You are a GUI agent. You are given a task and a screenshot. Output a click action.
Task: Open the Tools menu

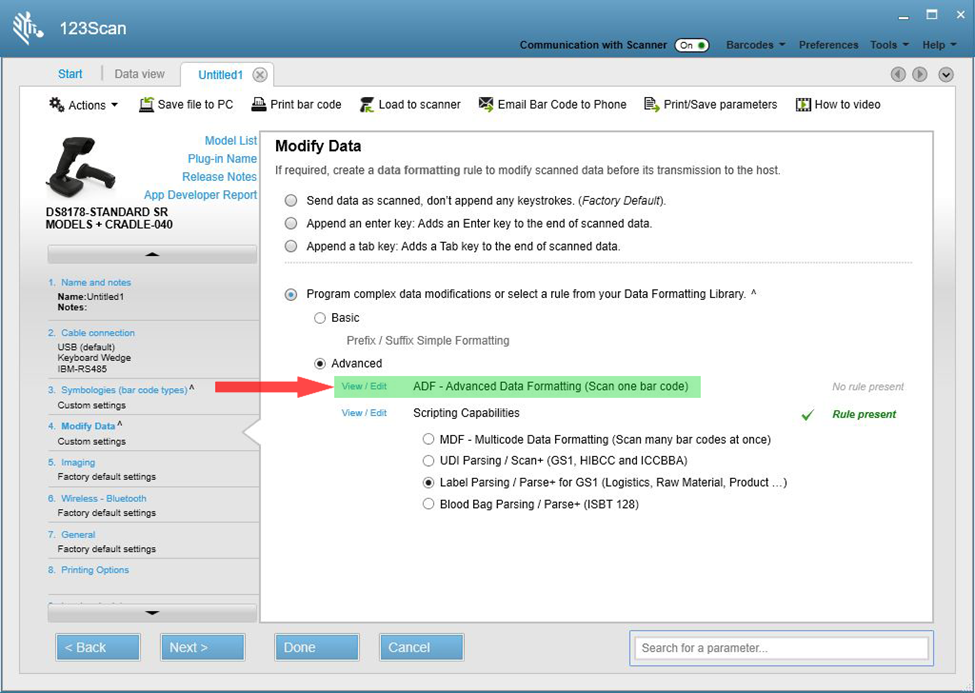[886, 45]
